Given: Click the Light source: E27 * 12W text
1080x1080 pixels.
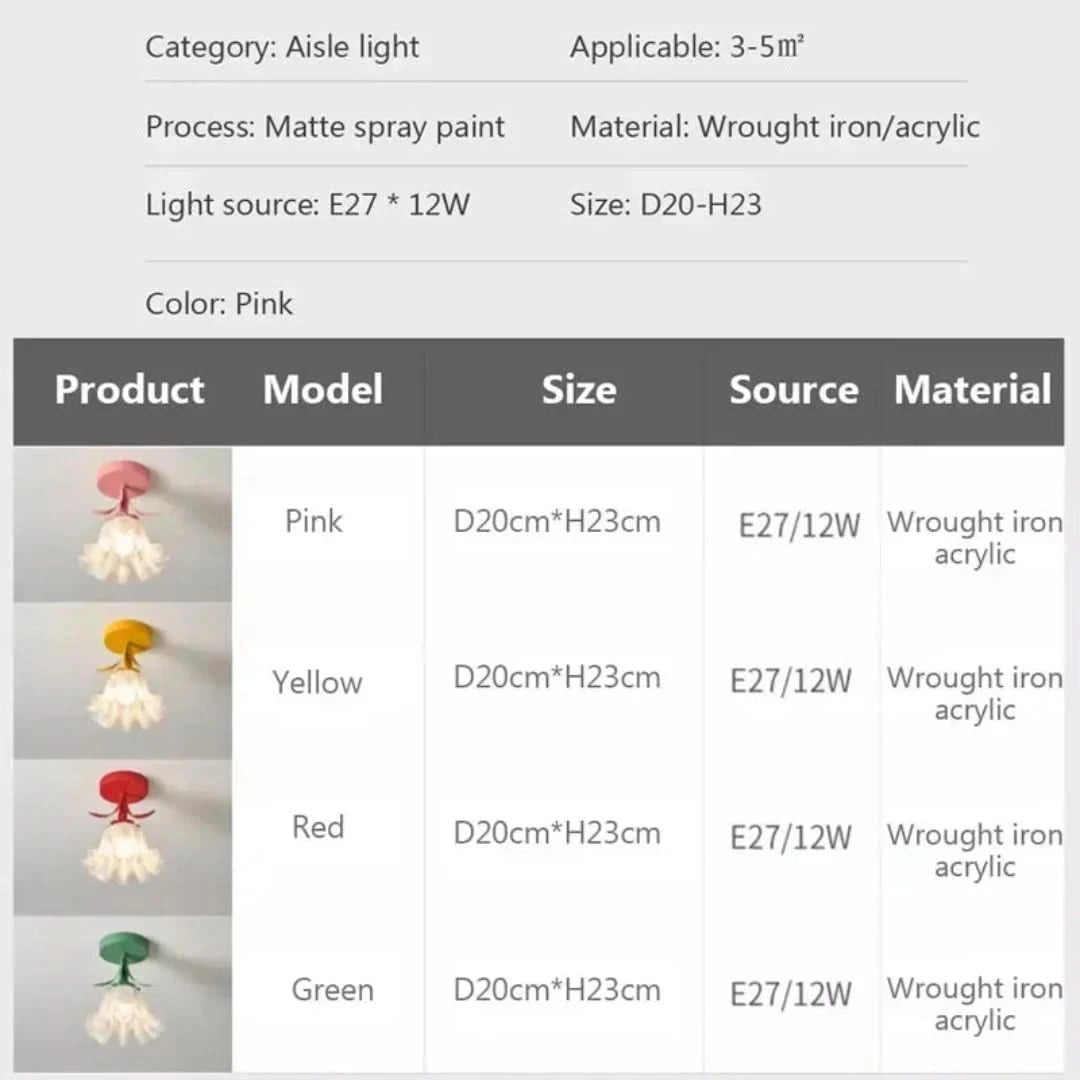Looking at the screenshot, I should point(307,205).
